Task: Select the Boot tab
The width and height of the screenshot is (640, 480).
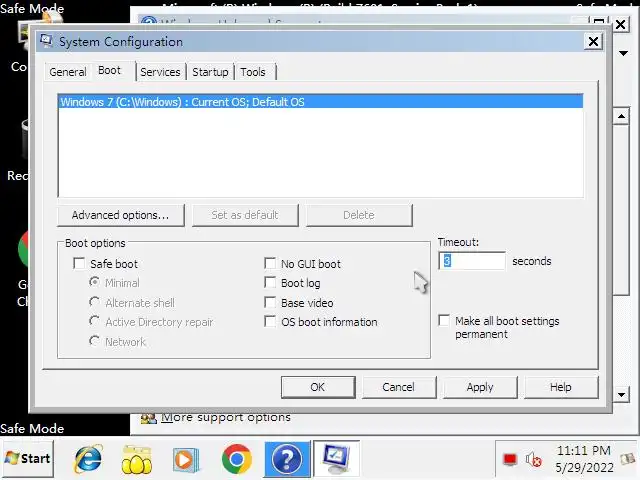Action: 109,71
